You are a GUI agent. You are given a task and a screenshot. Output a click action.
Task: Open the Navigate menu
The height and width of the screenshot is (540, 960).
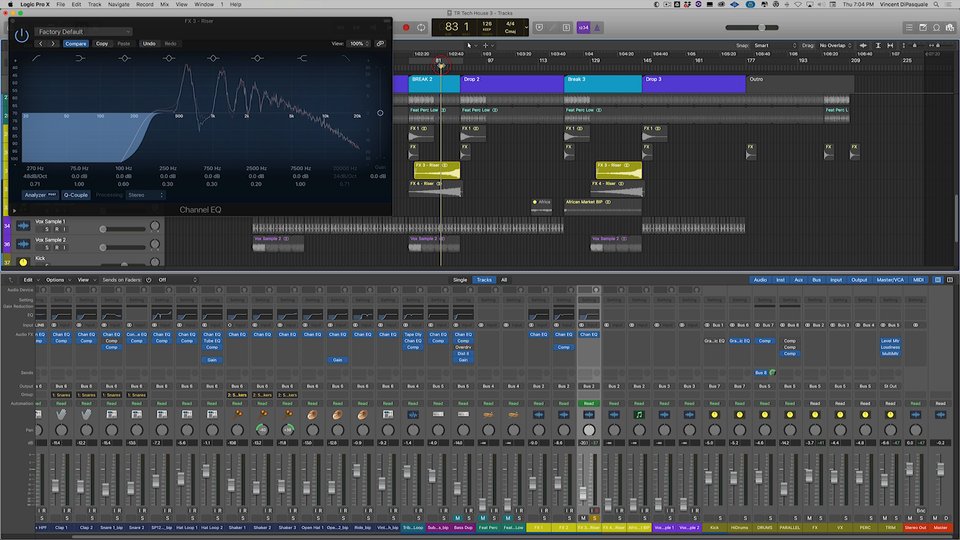(x=119, y=4)
